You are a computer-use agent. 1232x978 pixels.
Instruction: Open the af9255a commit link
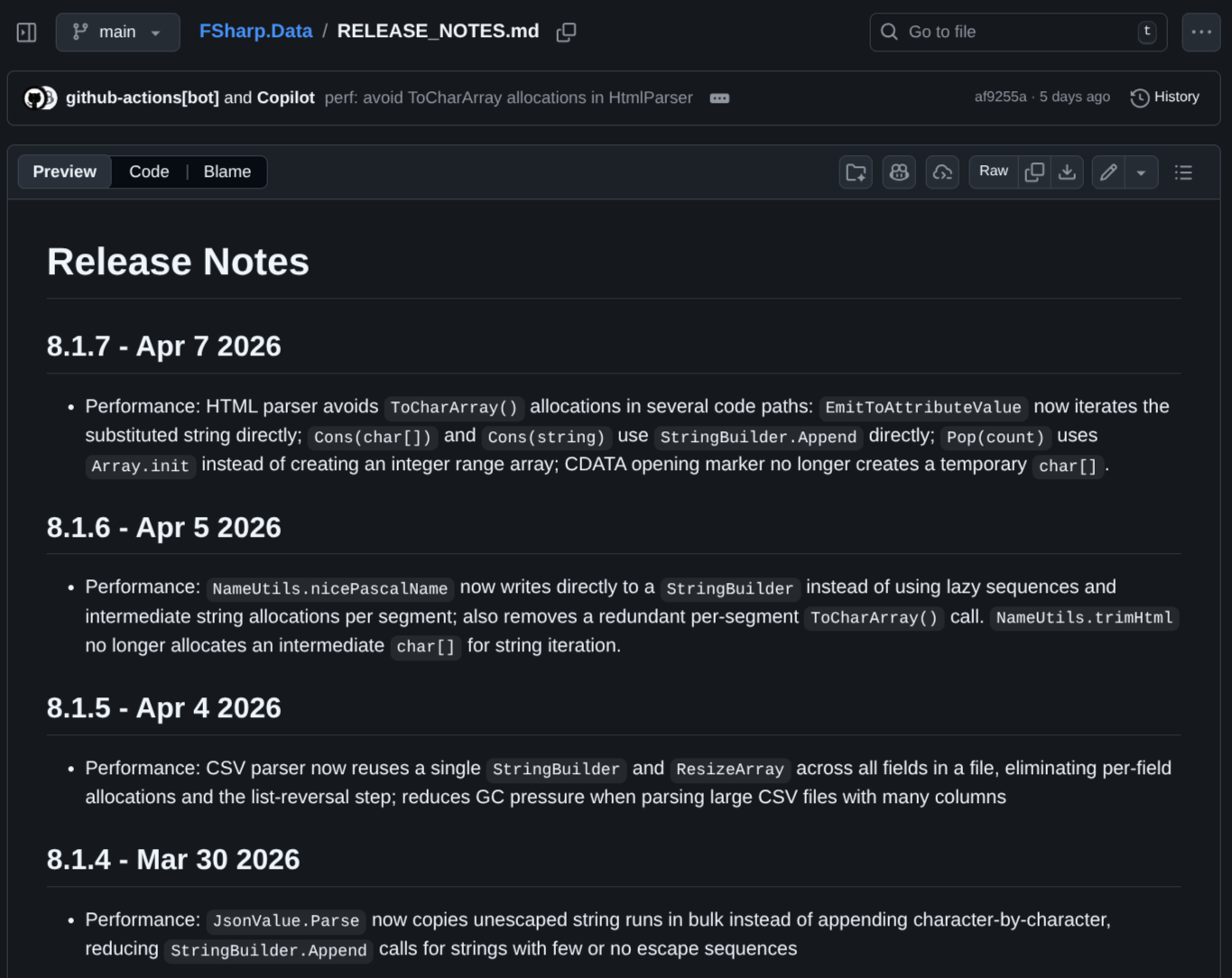(x=1000, y=97)
